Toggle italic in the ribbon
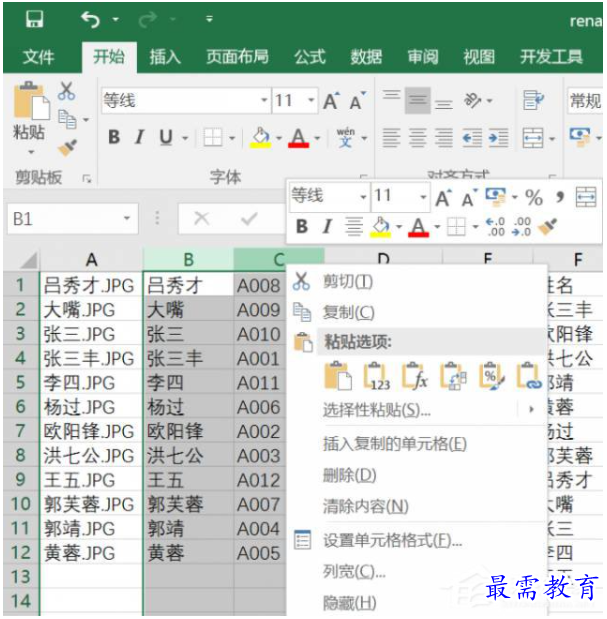 point(139,137)
